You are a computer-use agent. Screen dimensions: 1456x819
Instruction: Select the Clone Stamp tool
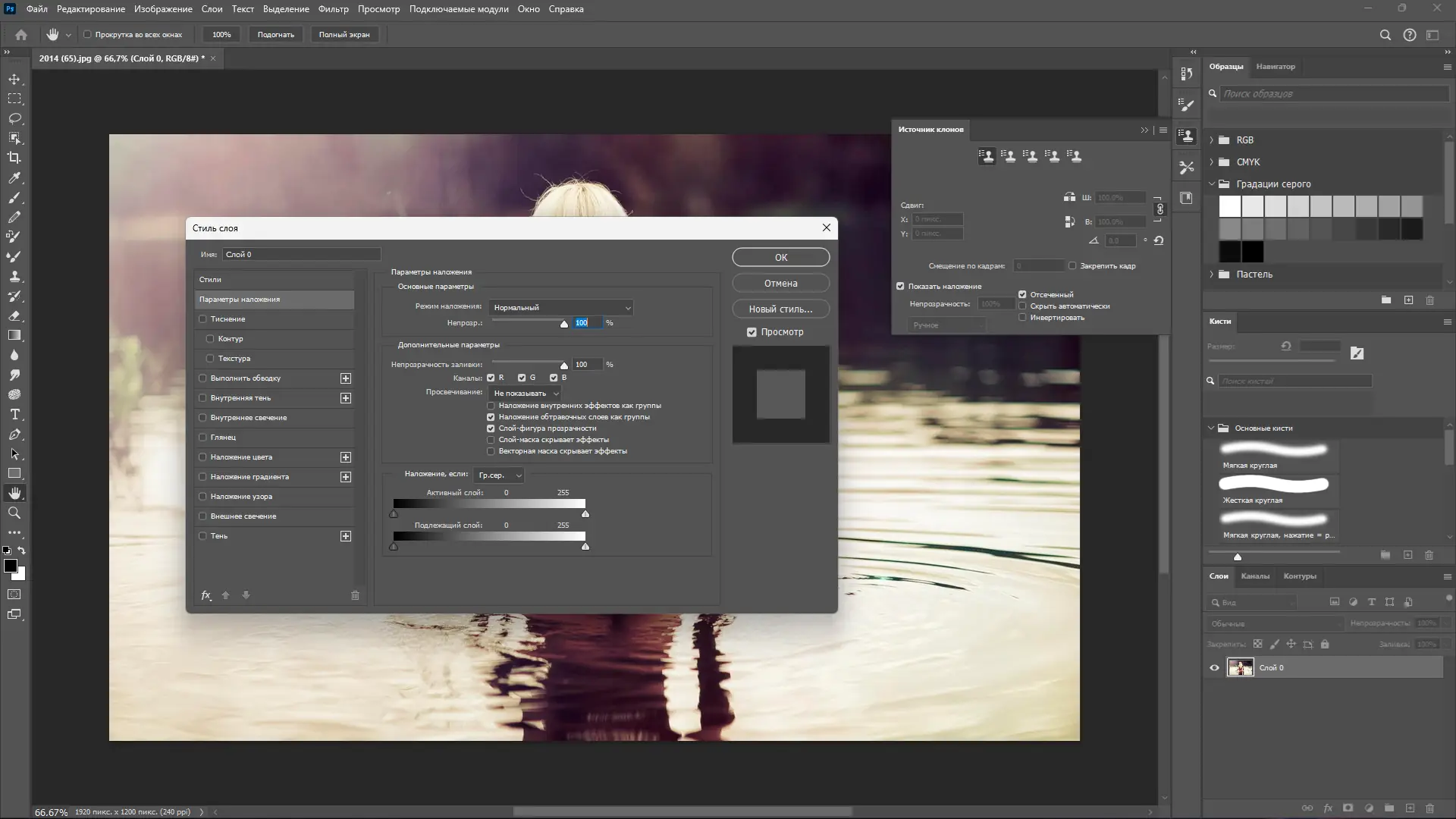pos(14,276)
